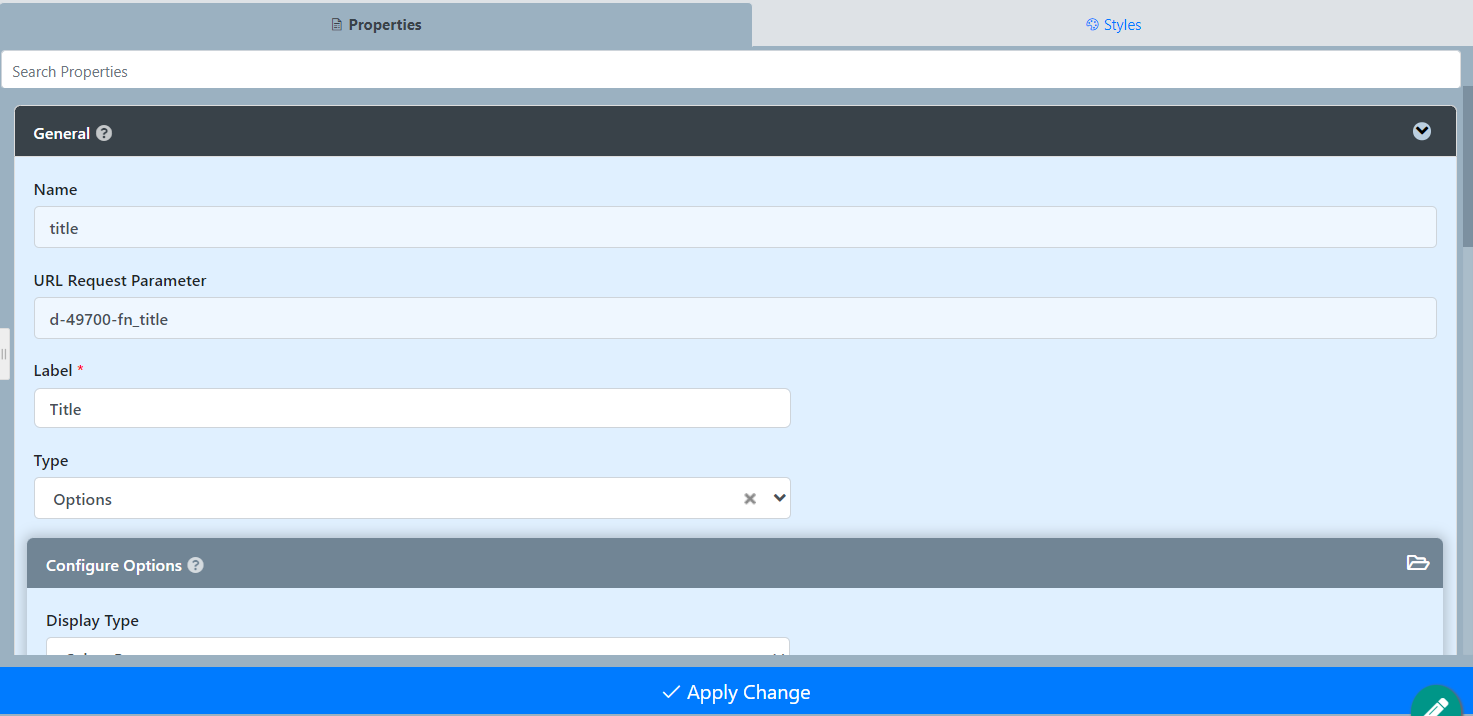Select the vertical scrollbar thumb
1473x716 pixels.
tap(1467, 167)
